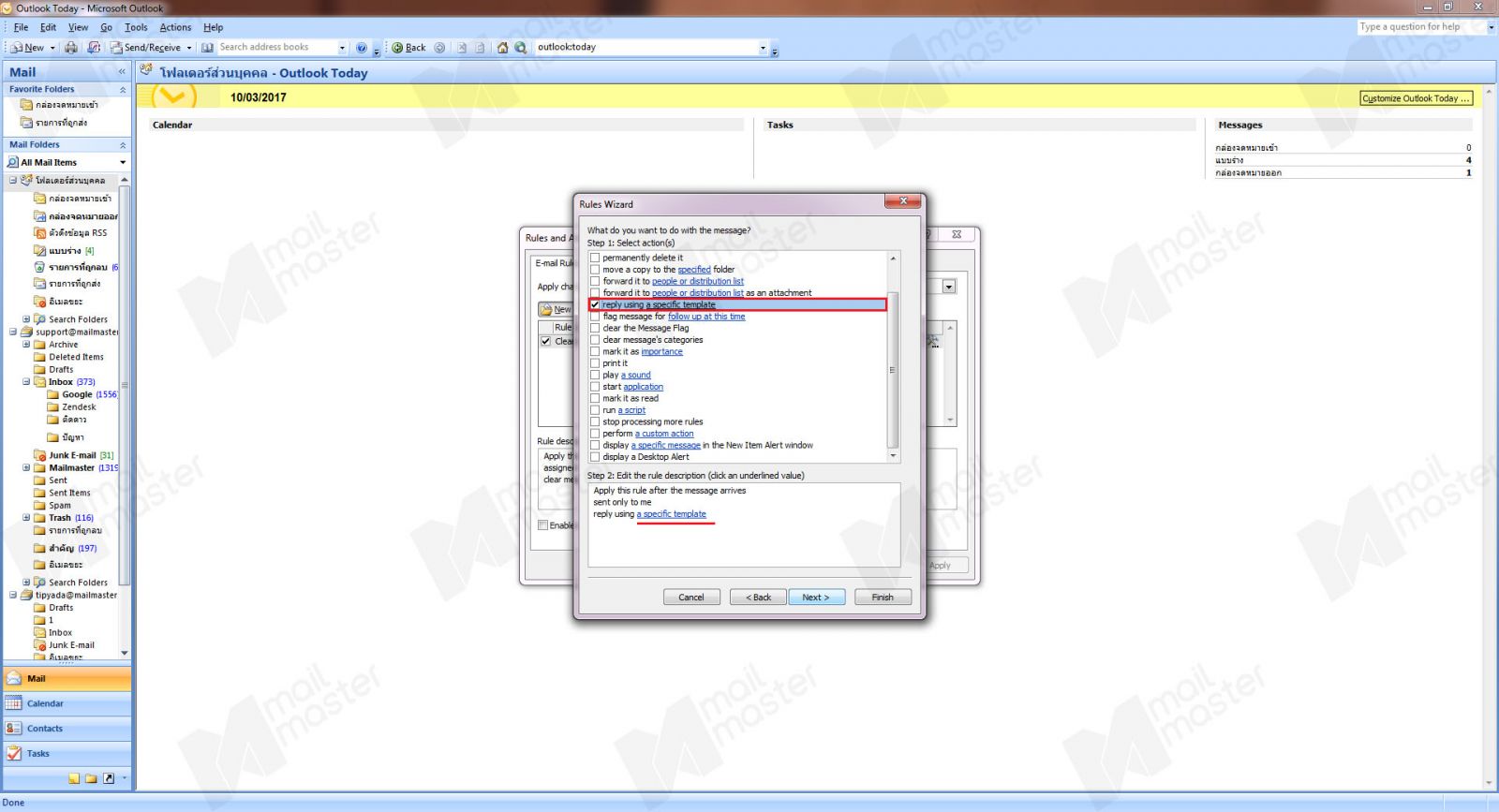The height and width of the screenshot is (812, 1499).
Task: Check 'move a copy to the specified folder'
Action: [595, 270]
